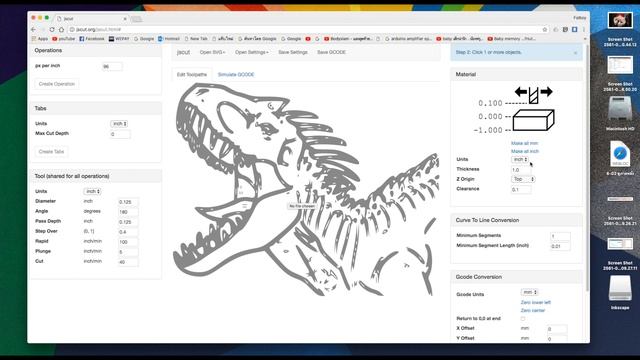The image size is (640, 360).
Task: Open the Hotmail bookmark
Action: (169, 39)
